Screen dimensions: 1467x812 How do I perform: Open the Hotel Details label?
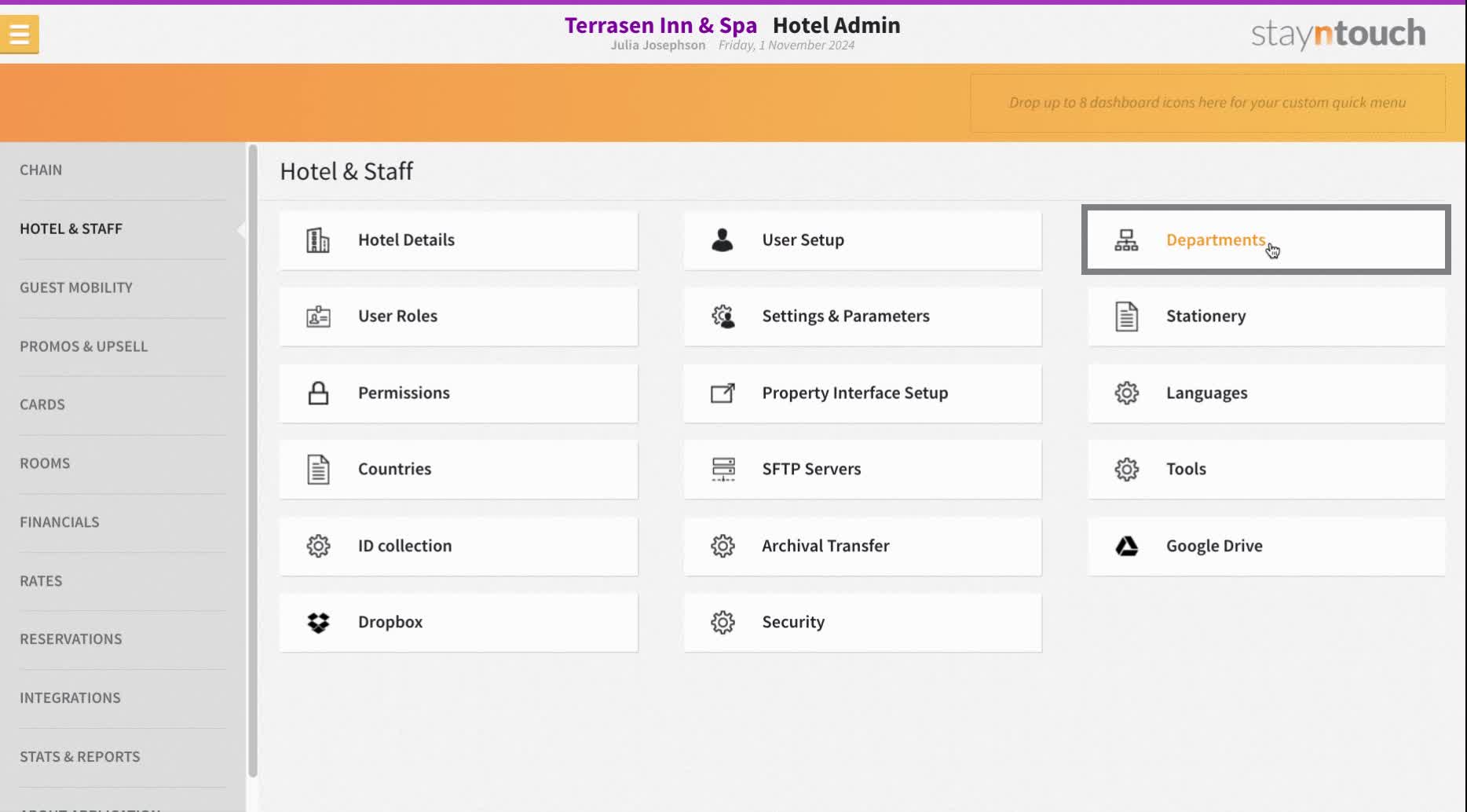[x=406, y=240]
